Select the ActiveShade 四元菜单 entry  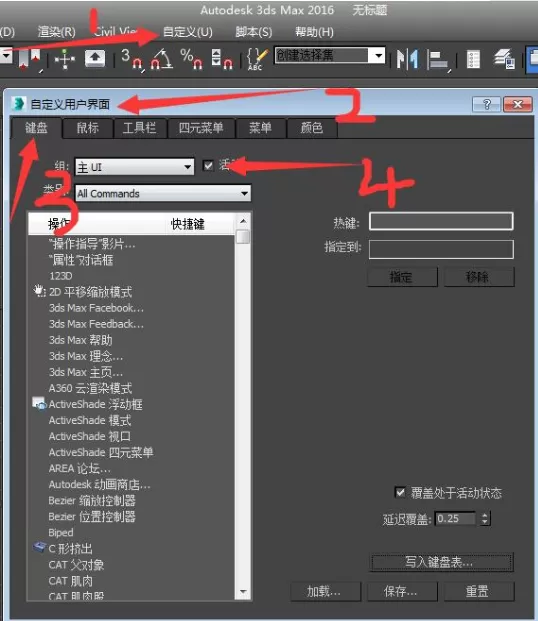tap(101, 452)
